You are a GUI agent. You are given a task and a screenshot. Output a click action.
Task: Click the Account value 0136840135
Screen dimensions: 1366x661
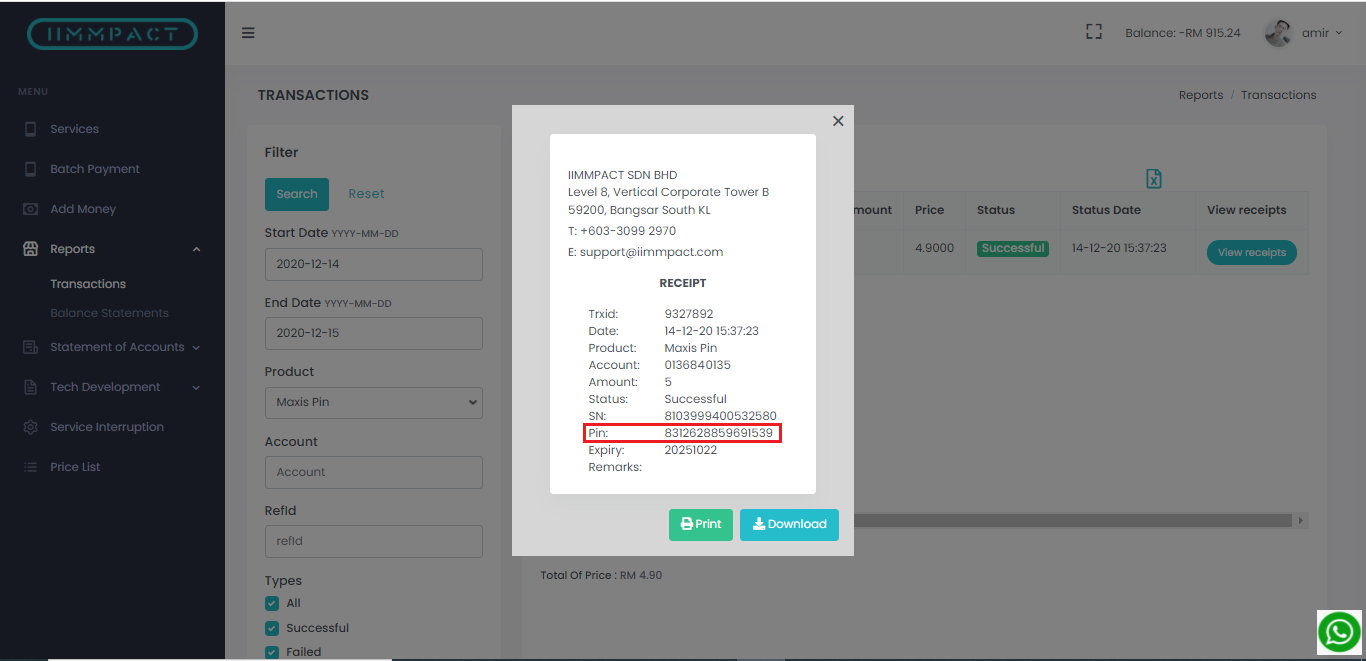click(x=697, y=365)
